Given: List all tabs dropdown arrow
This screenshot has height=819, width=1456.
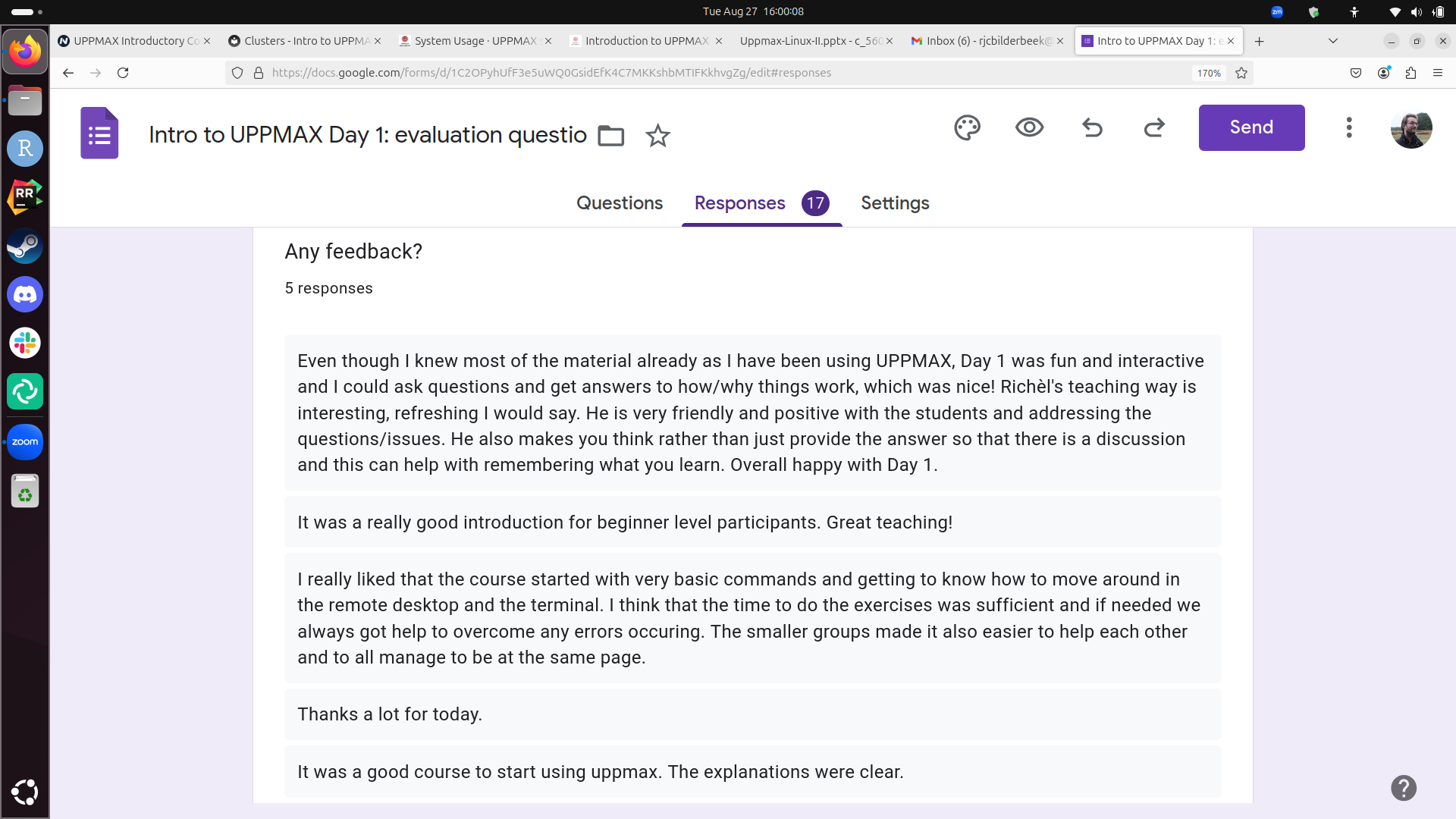Looking at the screenshot, I should pyautogui.click(x=1333, y=41).
